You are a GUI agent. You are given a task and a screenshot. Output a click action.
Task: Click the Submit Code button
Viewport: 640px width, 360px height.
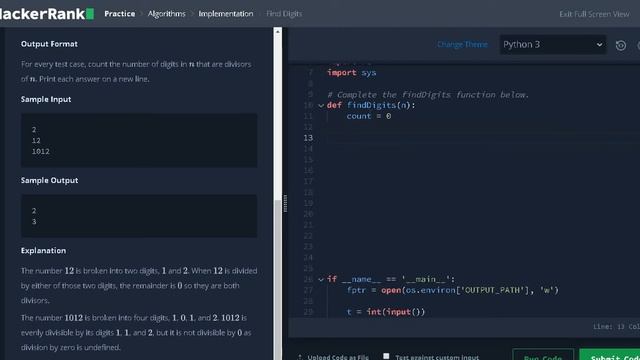[610, 355]
